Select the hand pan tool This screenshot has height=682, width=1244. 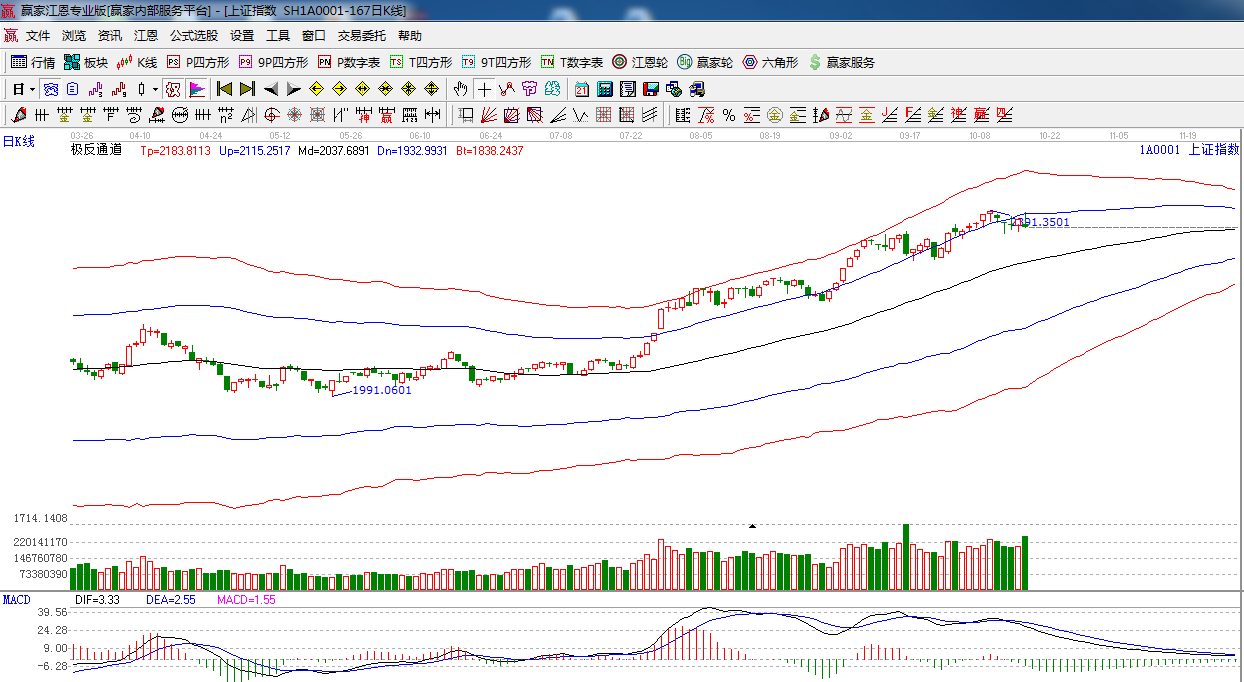pyautogui.click(x=460, y=89)
